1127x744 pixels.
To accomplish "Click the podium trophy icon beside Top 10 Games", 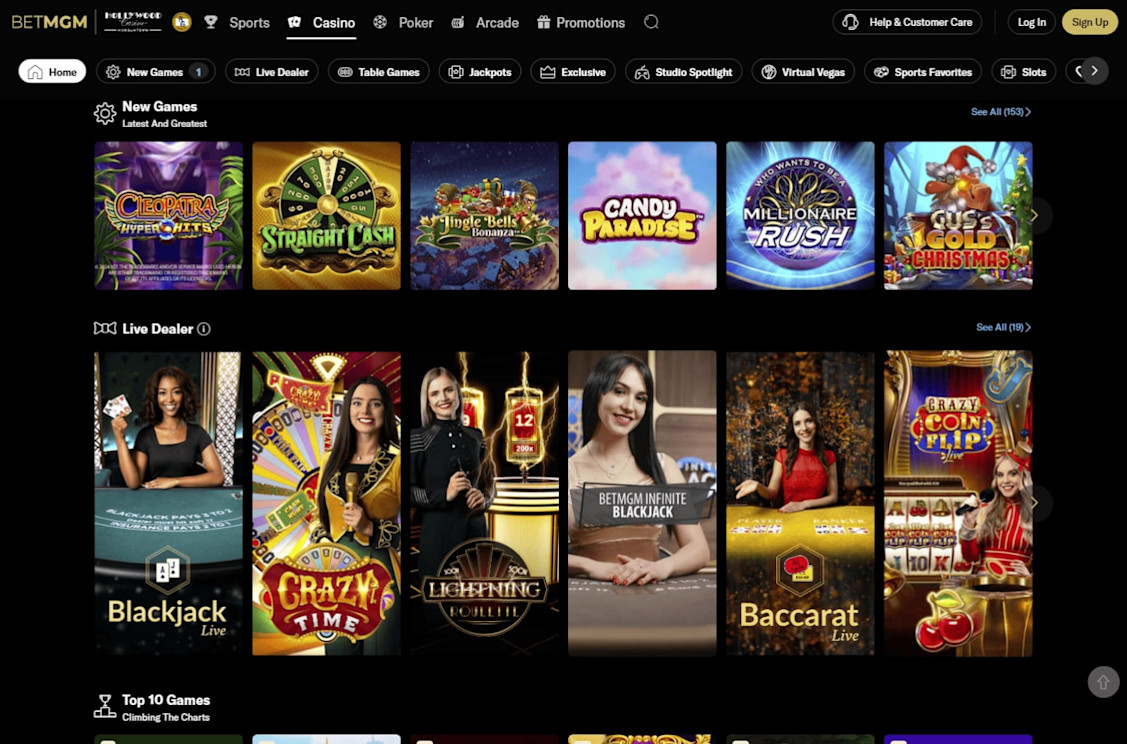I will point(105,706).
